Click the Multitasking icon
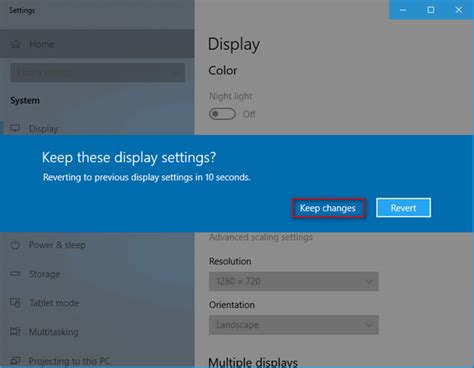Image resolution: width=474 pixels, height=368 pixels. coord(15,331)
